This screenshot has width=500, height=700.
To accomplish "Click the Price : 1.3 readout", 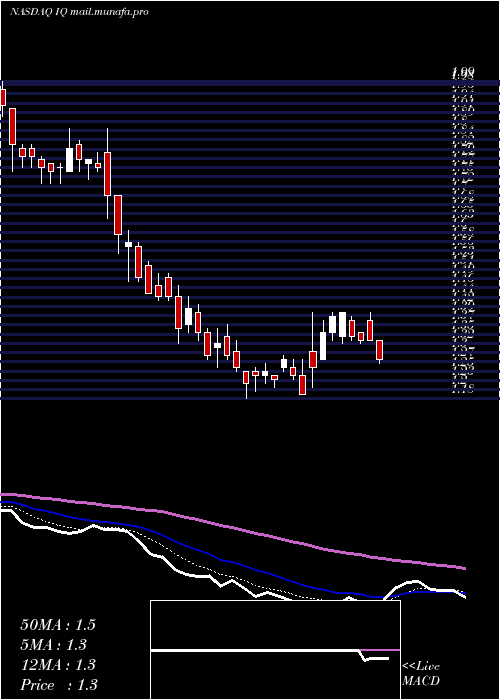I will tap(59, 685).
